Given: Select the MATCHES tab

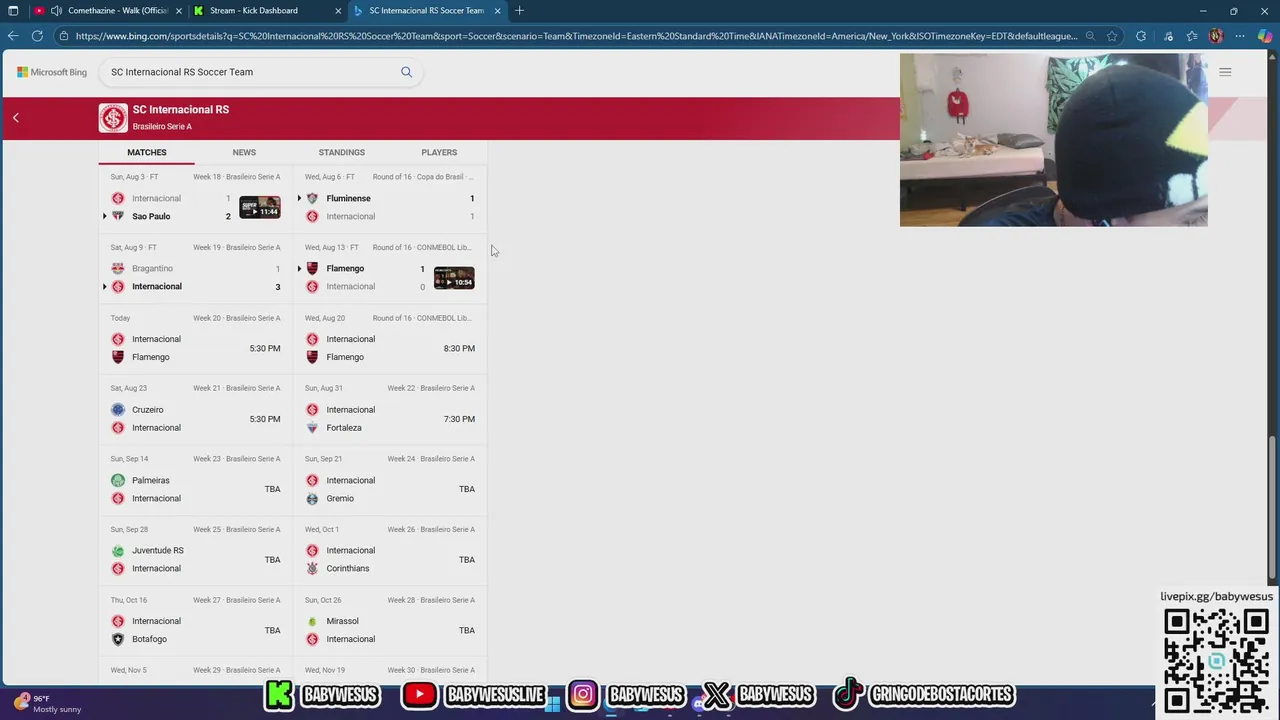Looking at the screenshot, I should point(147,152).
